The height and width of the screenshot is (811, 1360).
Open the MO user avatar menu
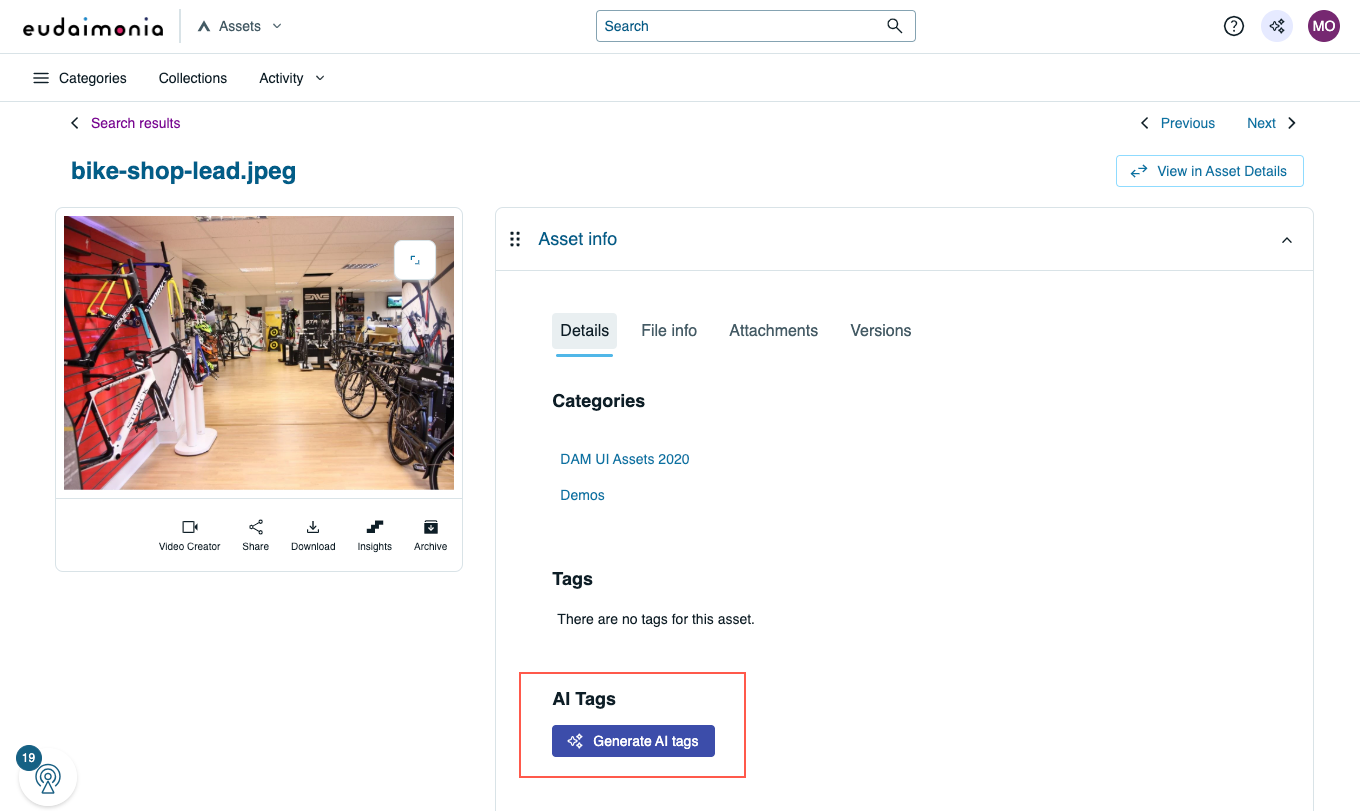tap(1323, 26)
